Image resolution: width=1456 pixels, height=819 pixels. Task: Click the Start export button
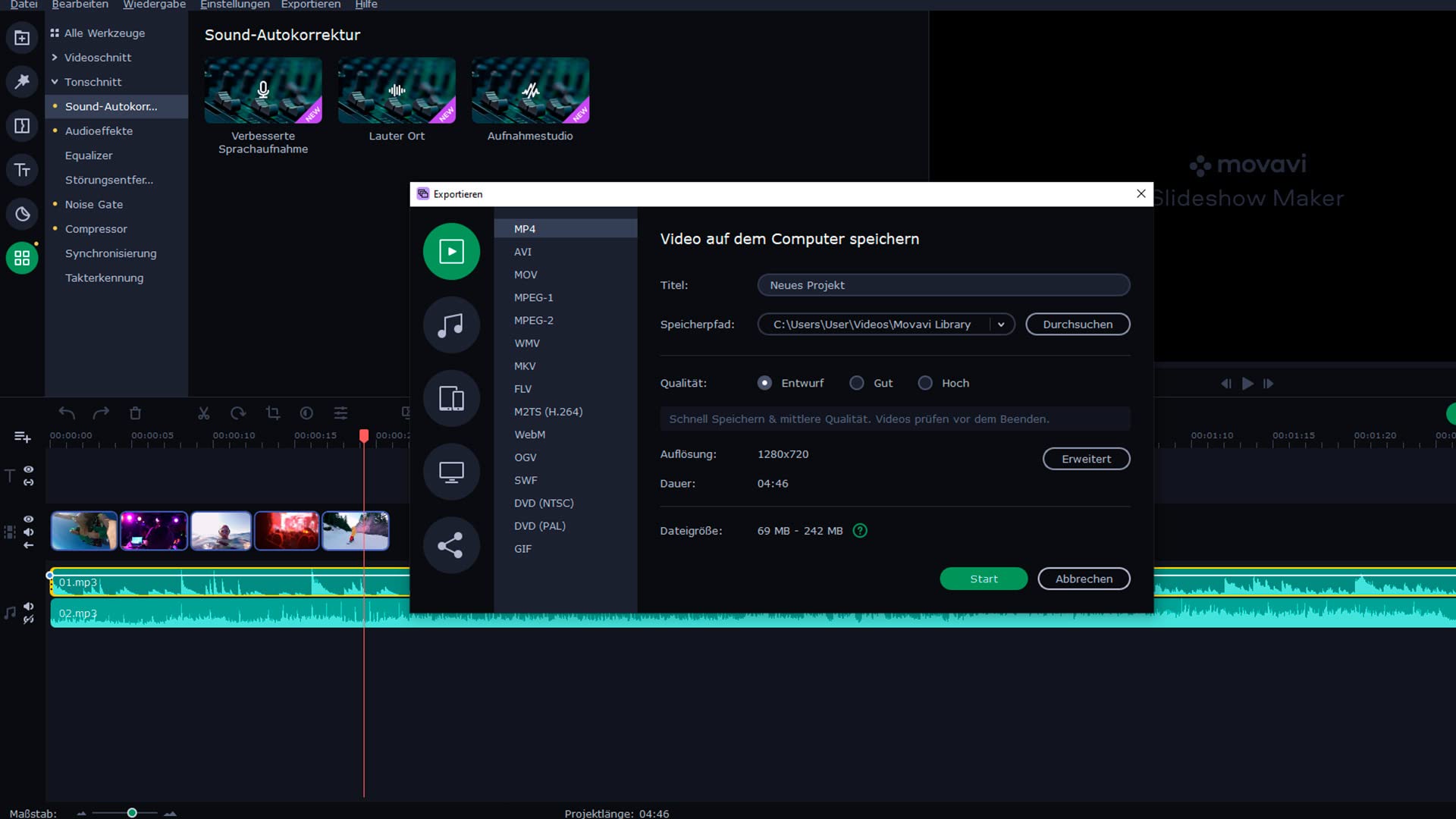click(984, 579)
